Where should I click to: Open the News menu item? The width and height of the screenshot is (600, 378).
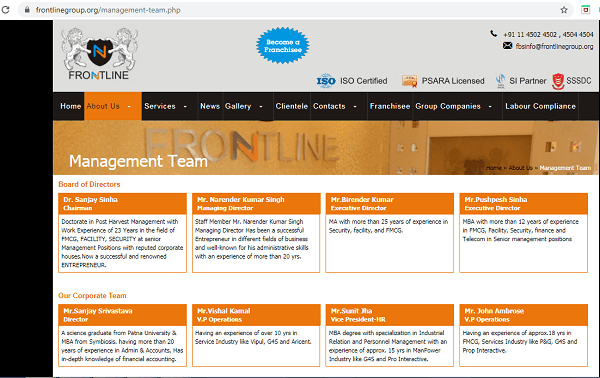coord(210,106)
